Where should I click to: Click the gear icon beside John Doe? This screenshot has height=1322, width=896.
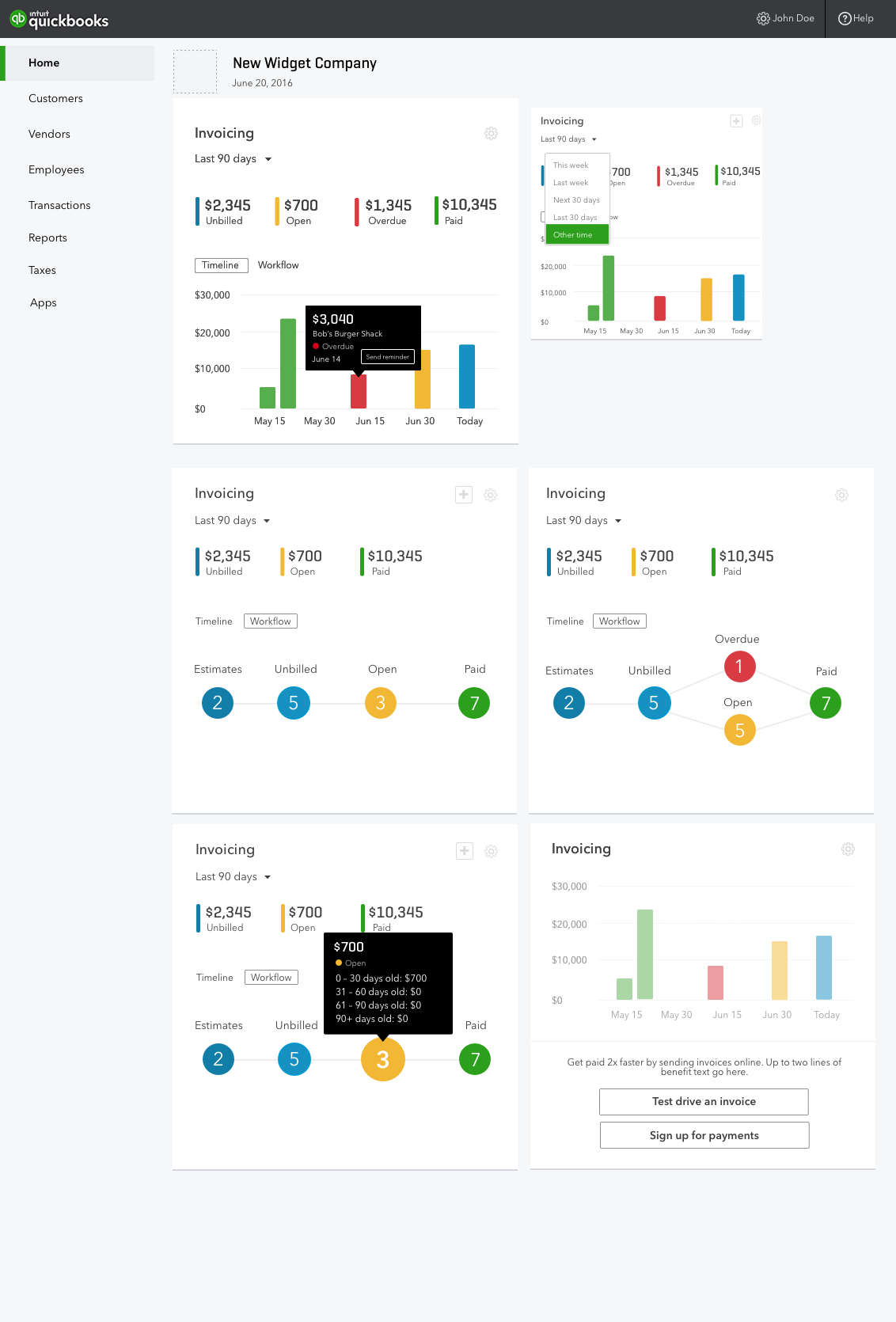763,18
